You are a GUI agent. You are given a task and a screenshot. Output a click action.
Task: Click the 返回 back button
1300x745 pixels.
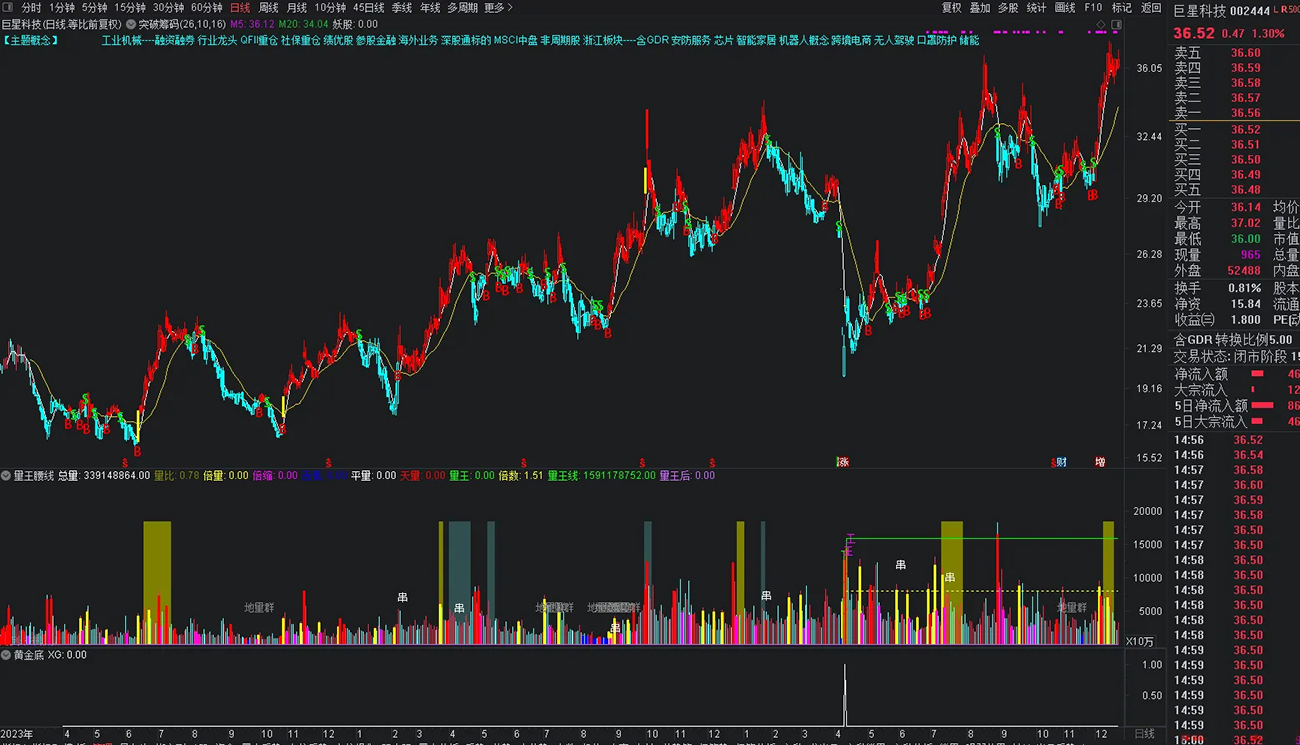click(1151, 8)
